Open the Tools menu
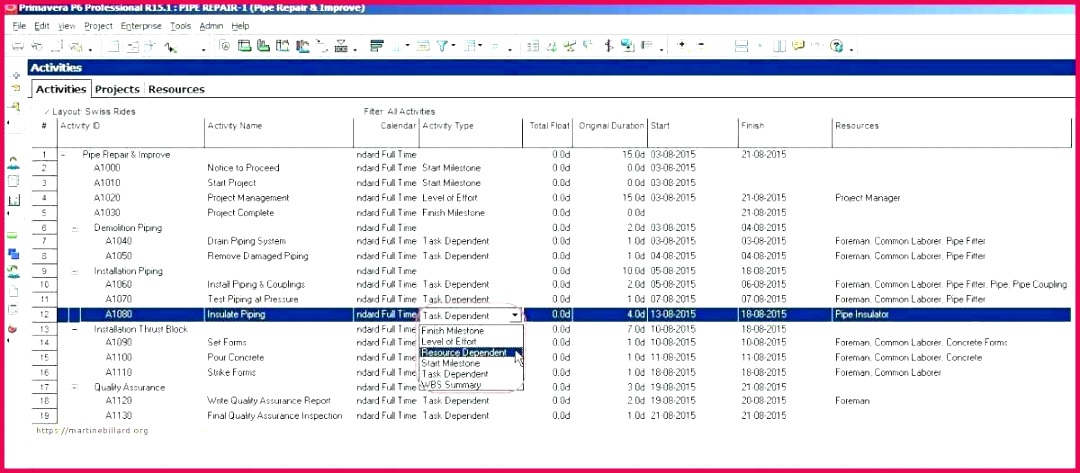 tap(180, 25)
